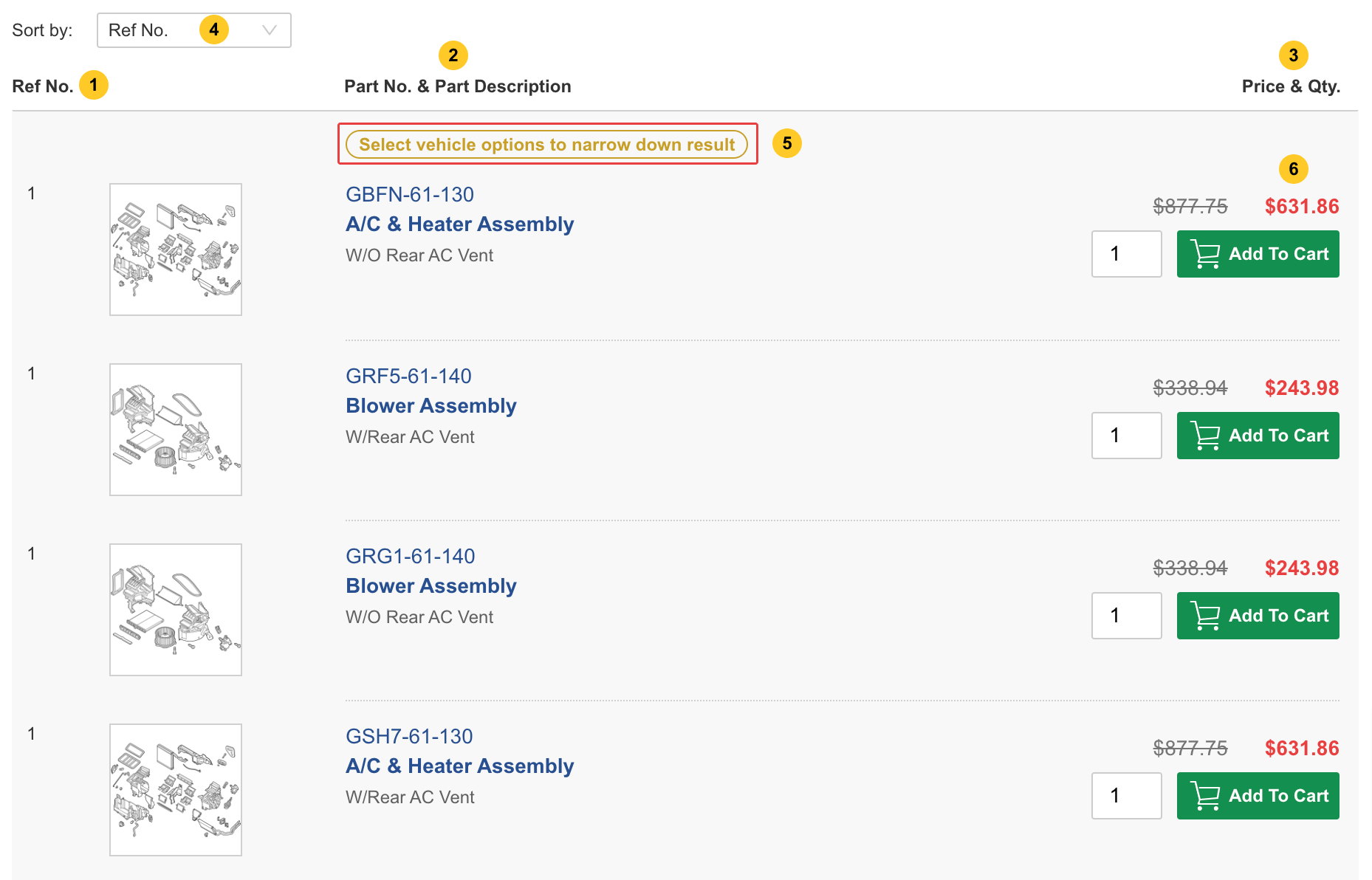1372x880 pixels.
Task: Click the Part No. & Part Description header
Action: [x=457, y=86]
